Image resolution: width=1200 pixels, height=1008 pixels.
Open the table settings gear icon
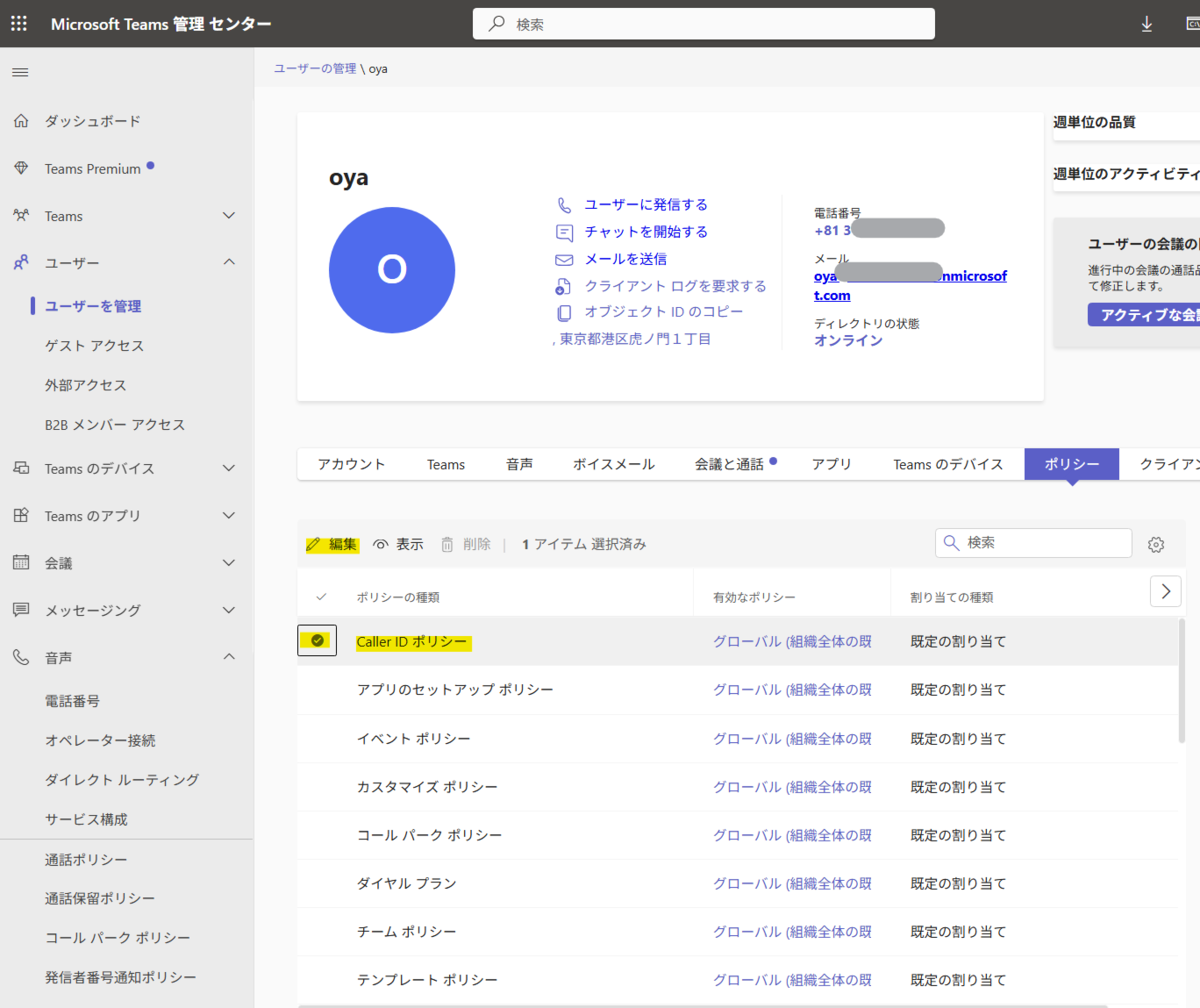(x=1156, y=545)
